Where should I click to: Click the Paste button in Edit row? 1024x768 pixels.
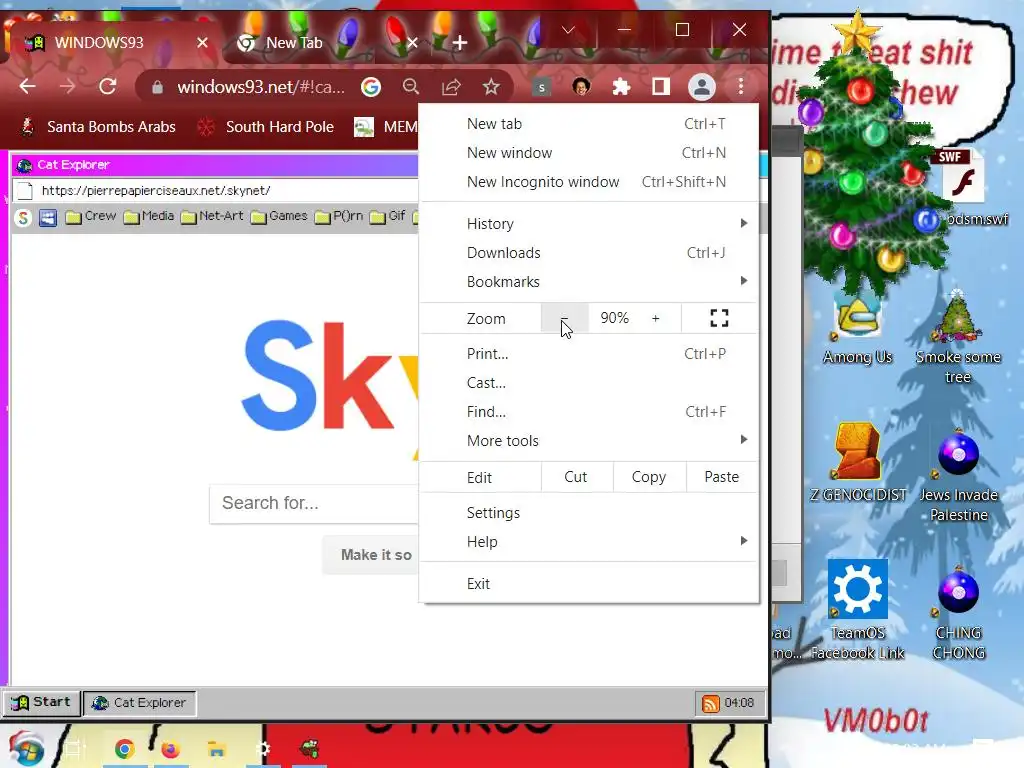[722, 477]
